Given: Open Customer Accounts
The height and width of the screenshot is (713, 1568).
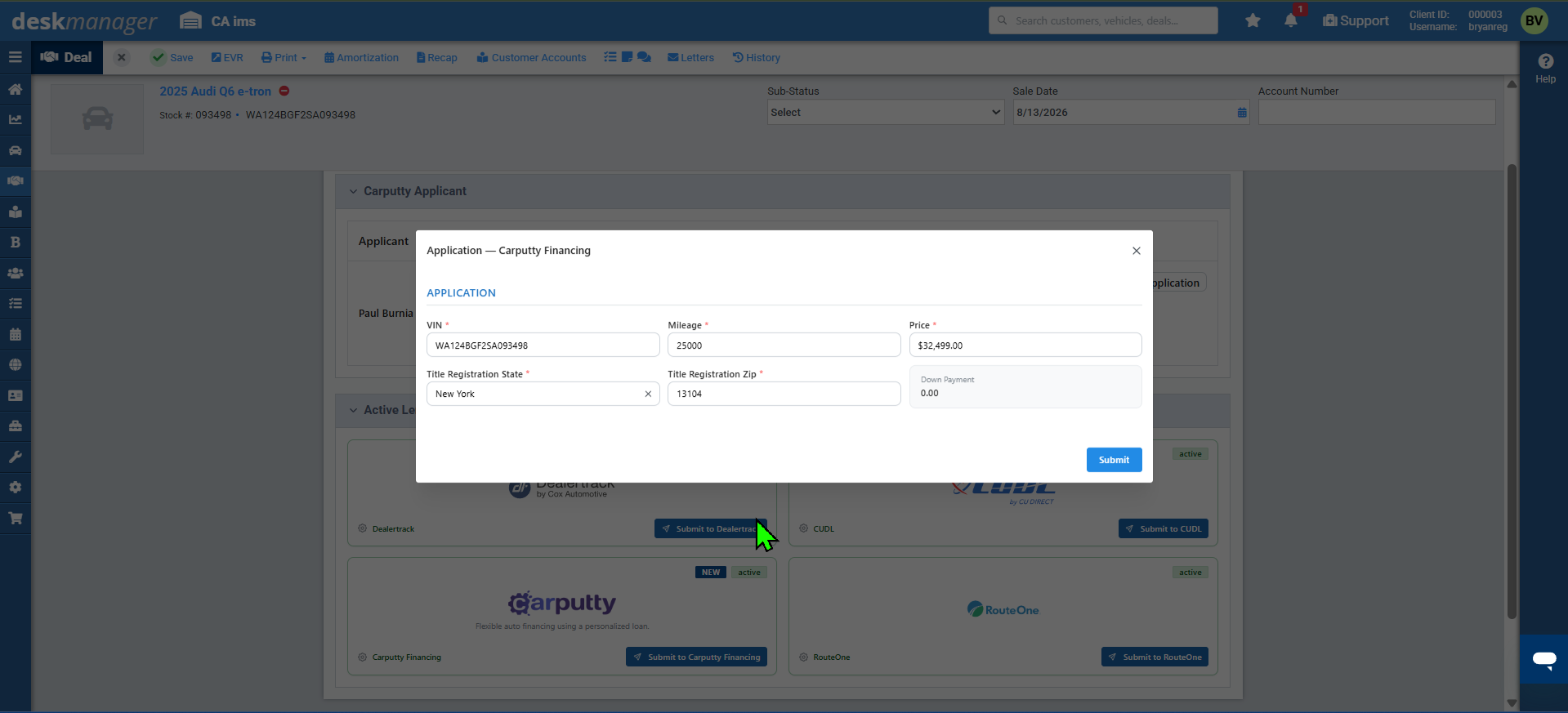Looking at the screenshot, I should tap(531, 57).
